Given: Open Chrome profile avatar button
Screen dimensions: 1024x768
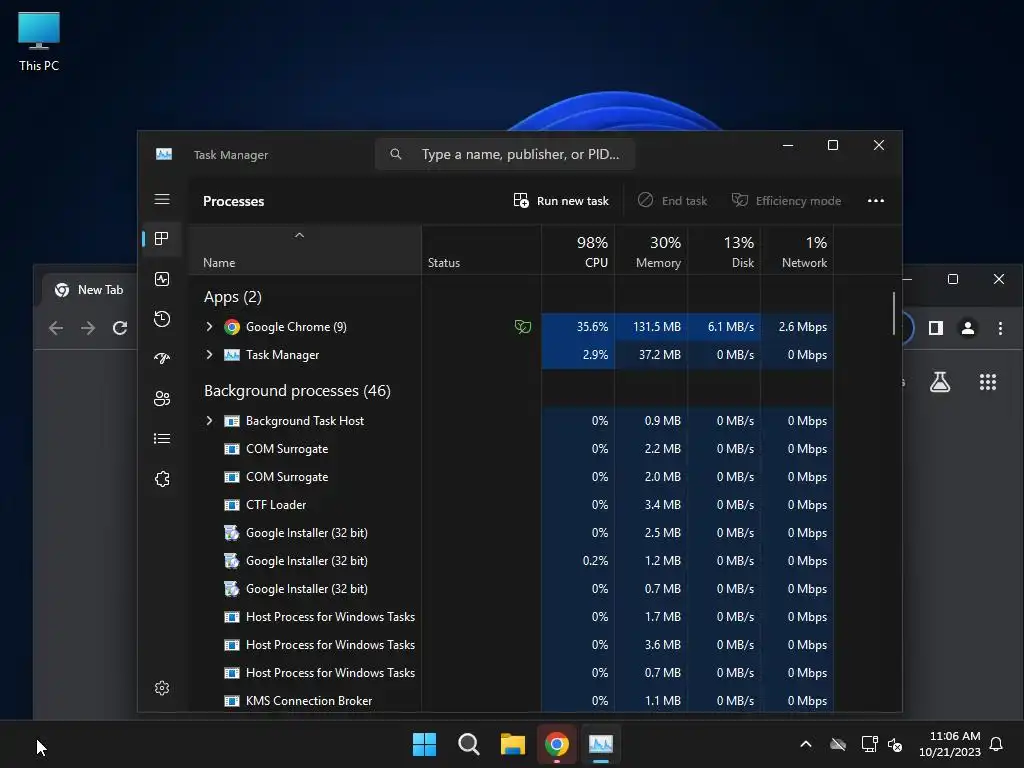Looking at the screenshot, I should (968, 328).
